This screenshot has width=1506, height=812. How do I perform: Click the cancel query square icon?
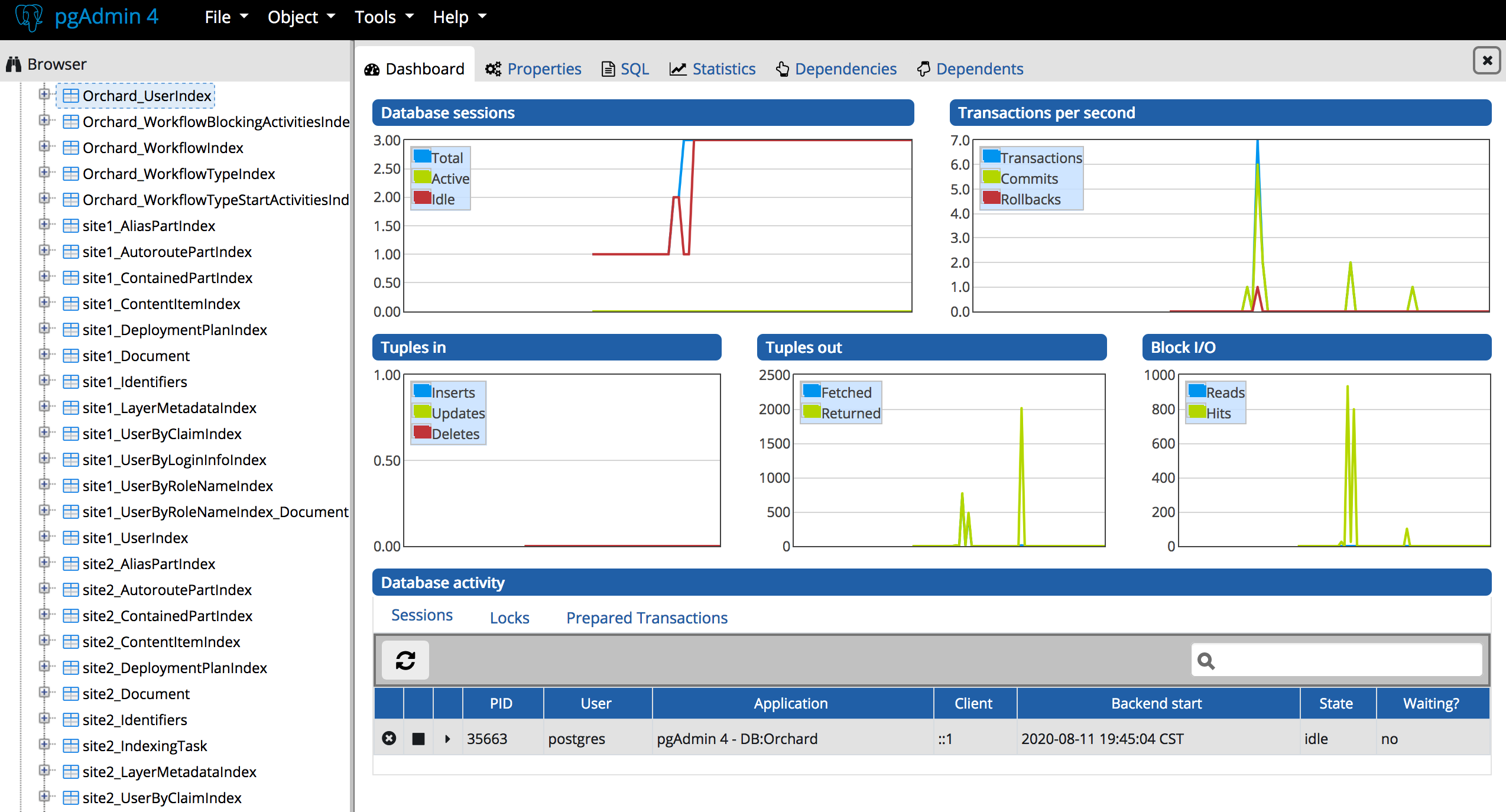pyautogui.click(x=418, y=739)
